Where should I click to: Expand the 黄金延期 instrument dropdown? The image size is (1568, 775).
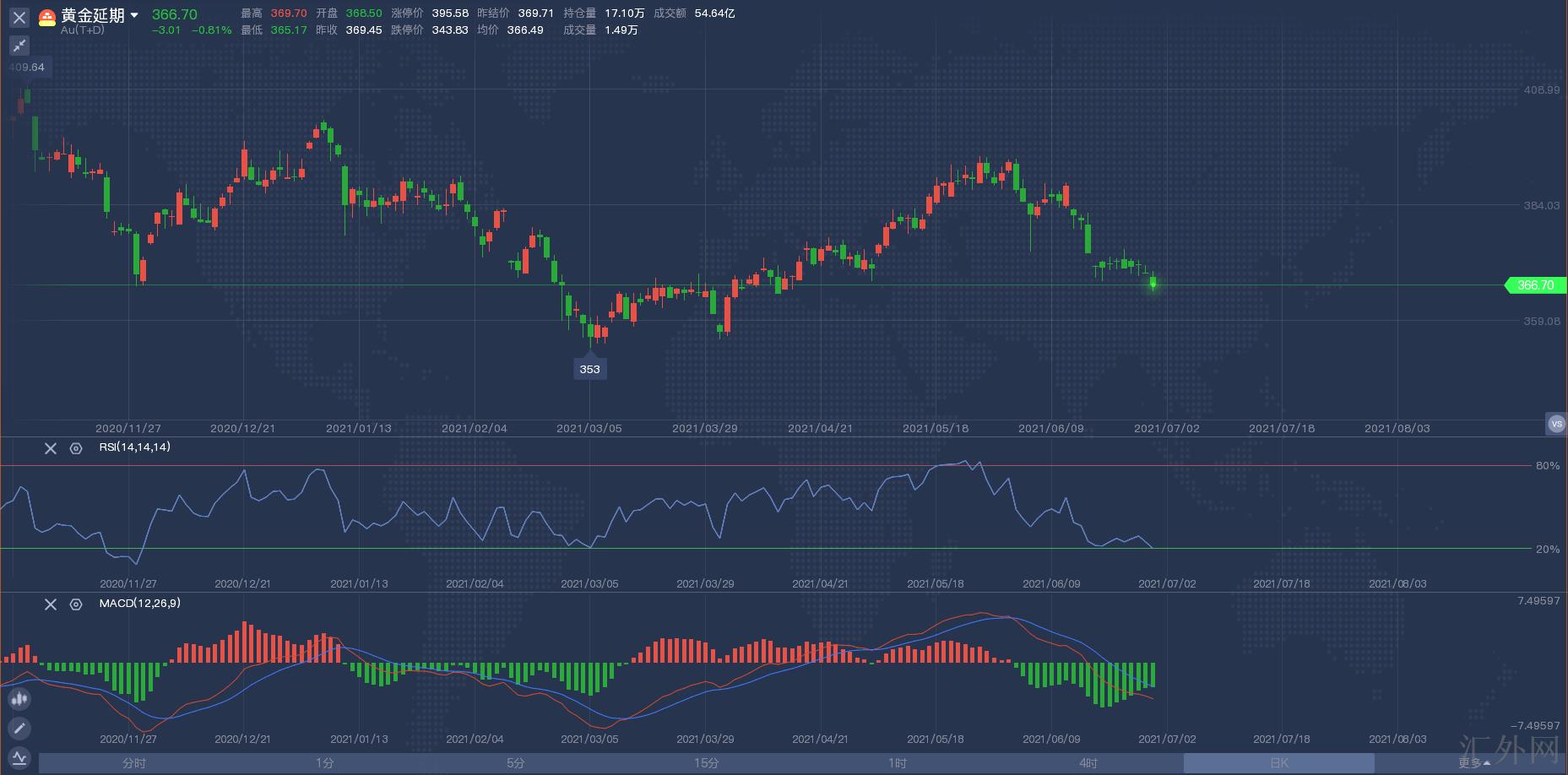(134, 16)
